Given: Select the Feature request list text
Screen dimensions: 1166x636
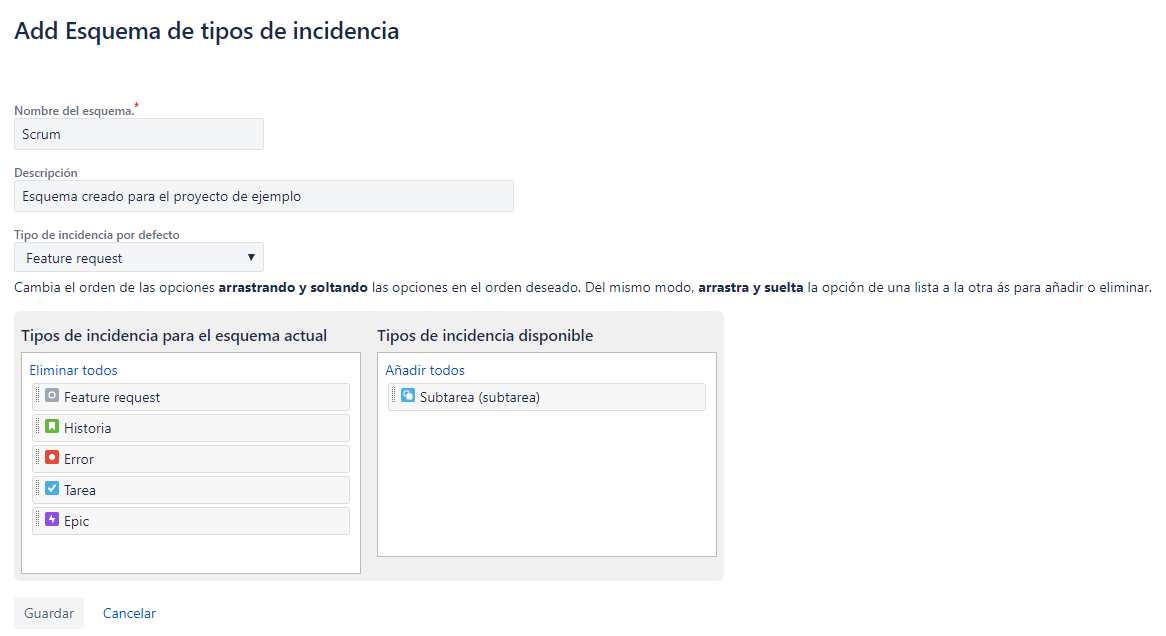Looking at the screenshot, I should click(112, 397).
